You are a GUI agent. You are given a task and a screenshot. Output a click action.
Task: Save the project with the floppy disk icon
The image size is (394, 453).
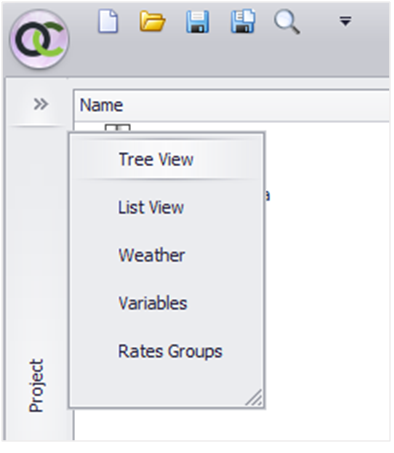(197, 22)
